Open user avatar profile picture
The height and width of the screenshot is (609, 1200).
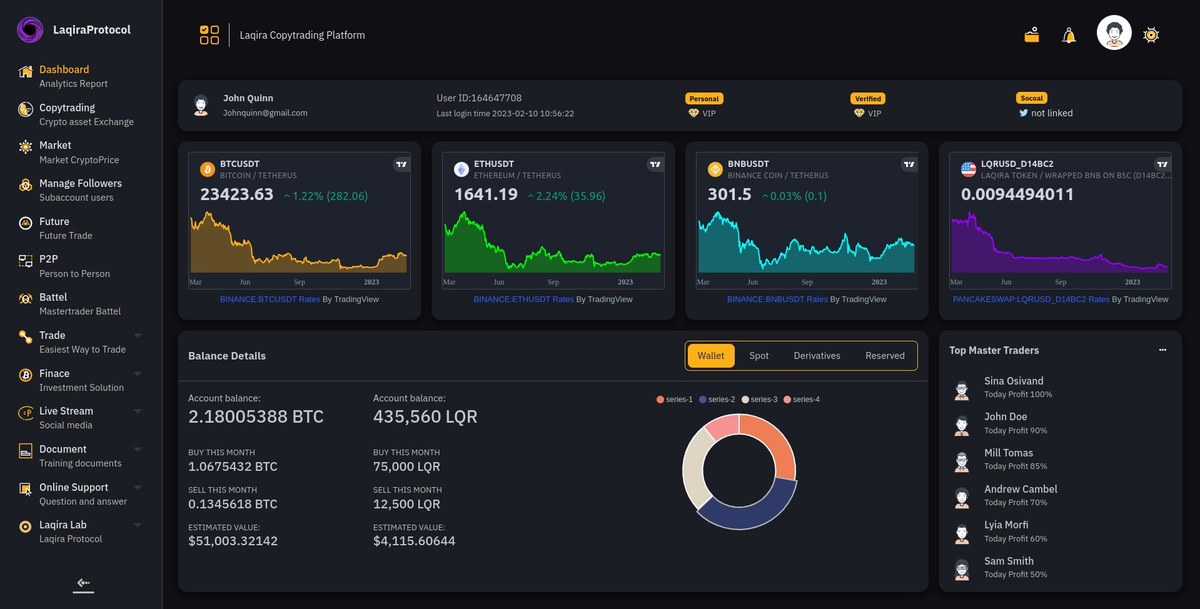click(x=1114, y=33)
